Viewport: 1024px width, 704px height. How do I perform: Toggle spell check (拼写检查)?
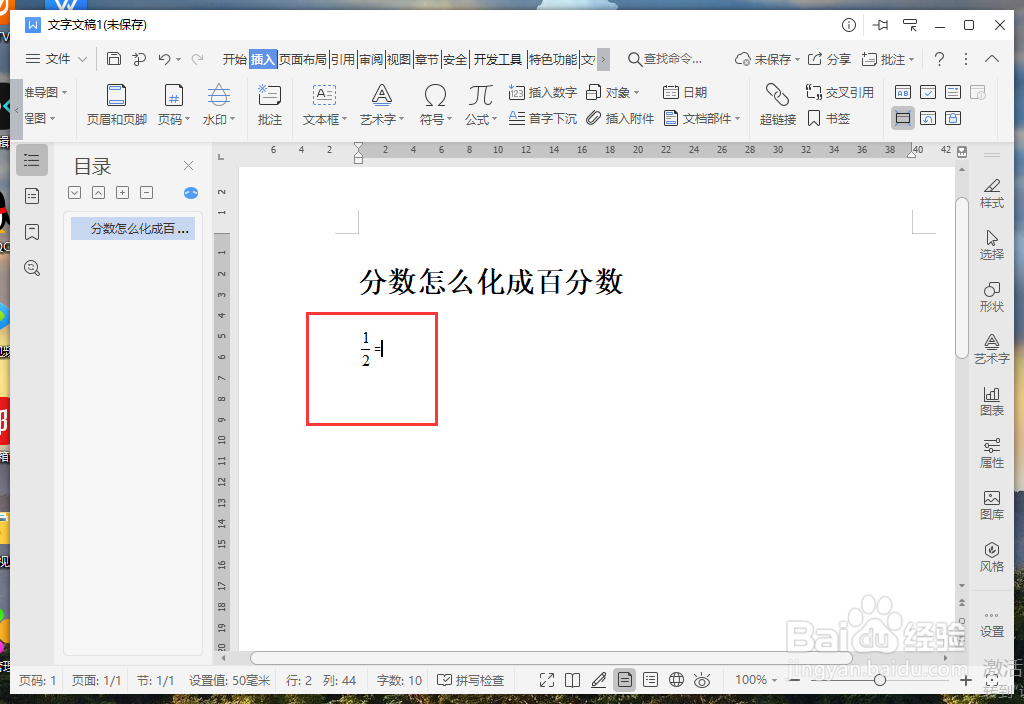pyautogui.click(x=470, y=680)
